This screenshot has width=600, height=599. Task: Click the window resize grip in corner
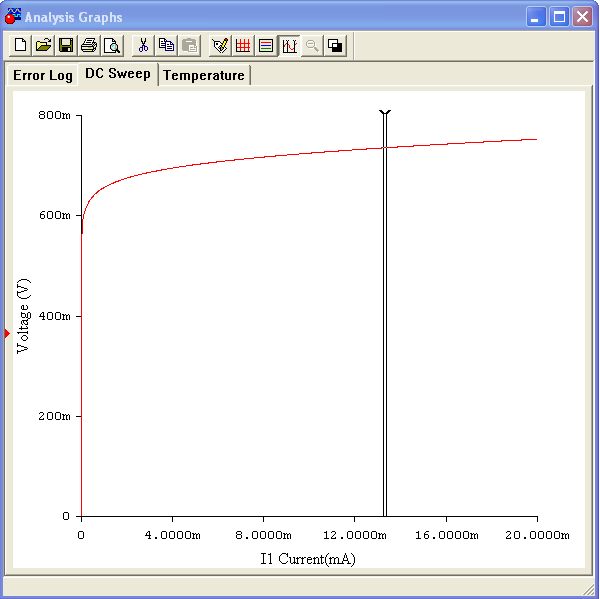pyautogui.click(x=588, y=590)
